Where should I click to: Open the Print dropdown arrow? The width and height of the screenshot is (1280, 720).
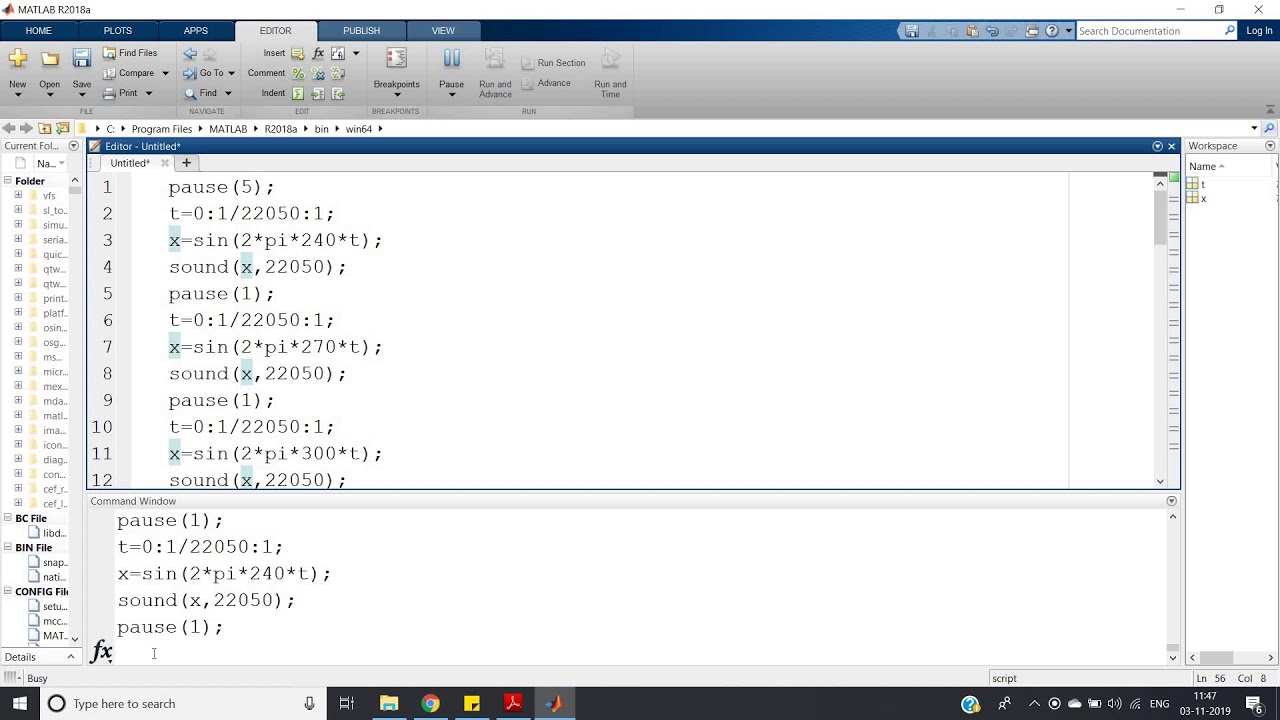148,93
